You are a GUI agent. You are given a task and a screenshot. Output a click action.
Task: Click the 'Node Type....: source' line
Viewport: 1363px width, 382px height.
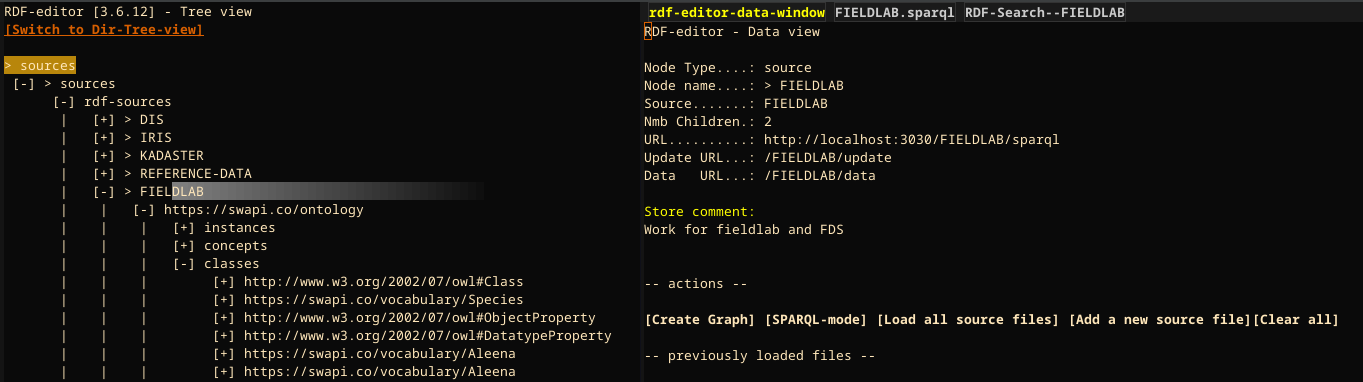coord(728,68)
